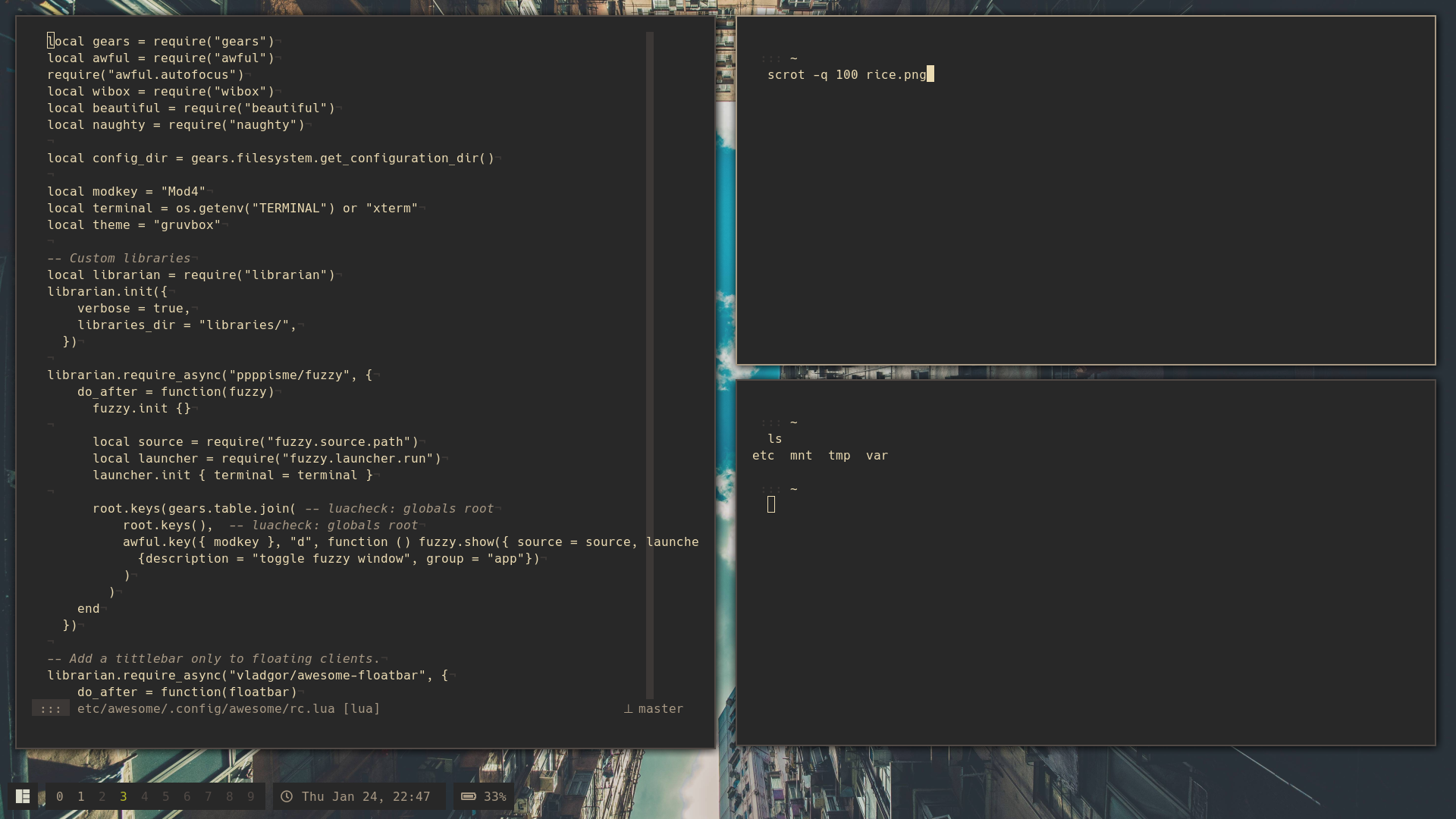Click the do_after = function(fuzzy) line

click(x=176, y=391)
